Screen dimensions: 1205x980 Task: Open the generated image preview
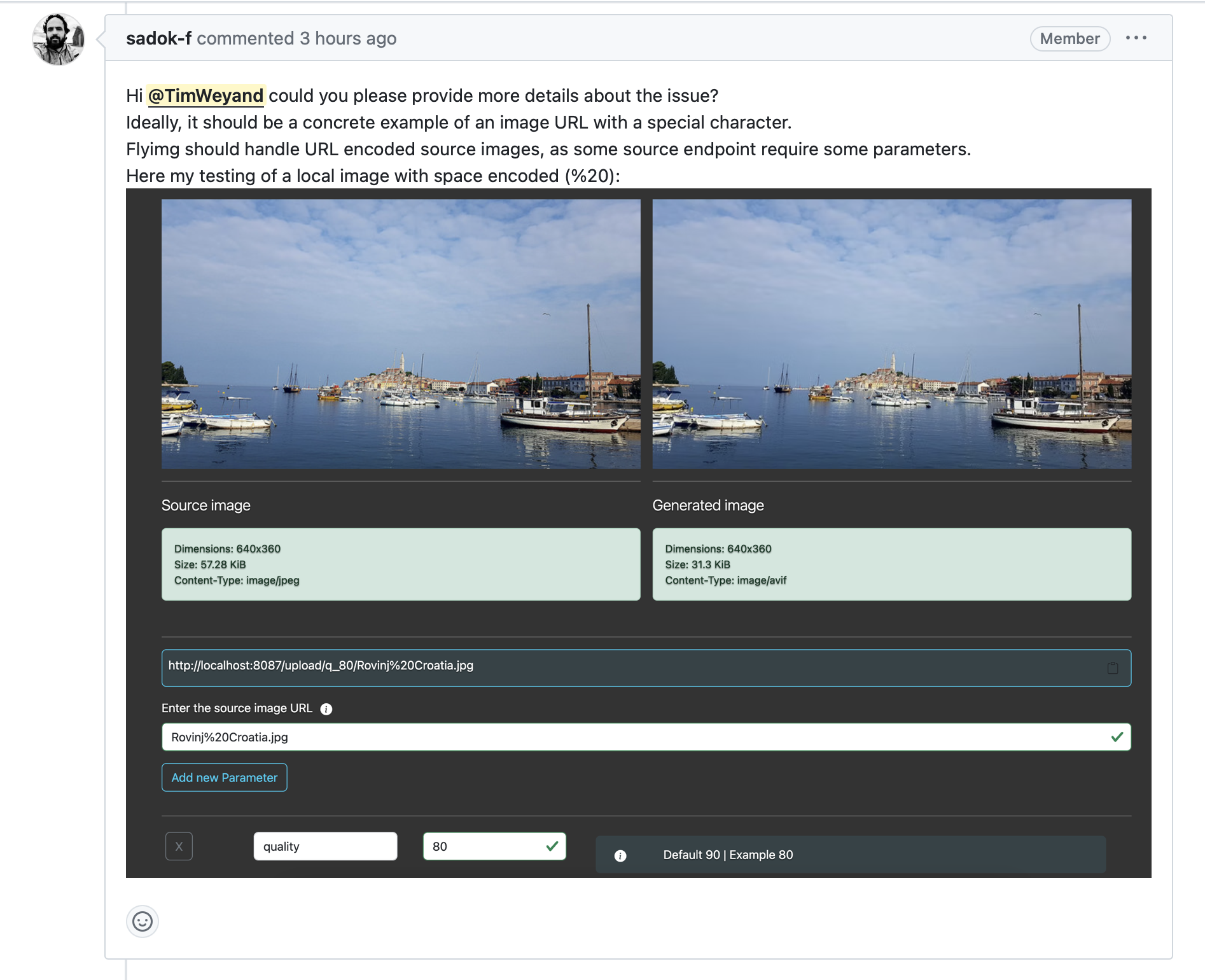[x=891, y=334]
